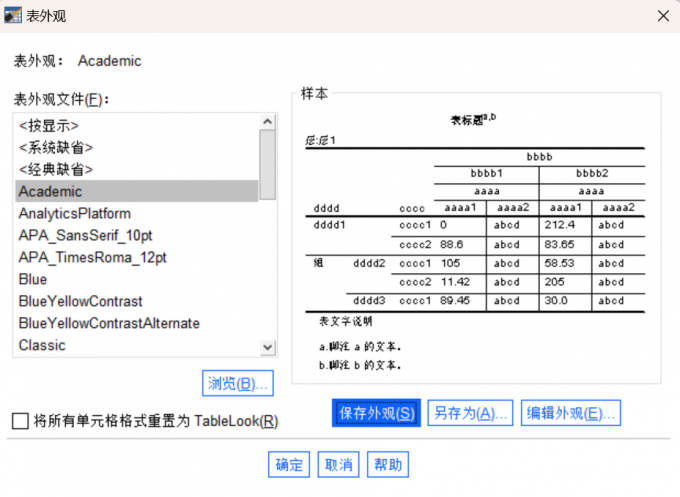Click sample row label dddd1
680x497 pixels.
330,225
